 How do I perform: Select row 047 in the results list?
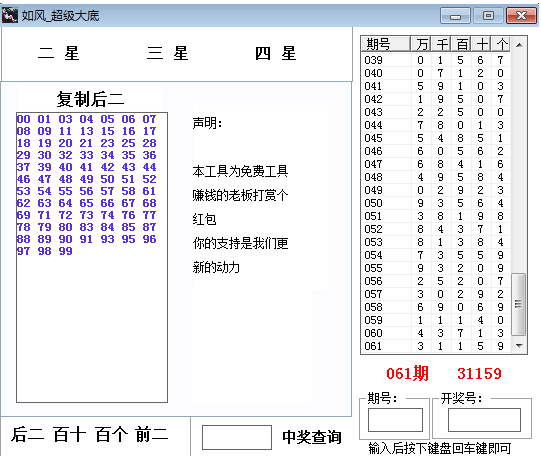point(436,164)
